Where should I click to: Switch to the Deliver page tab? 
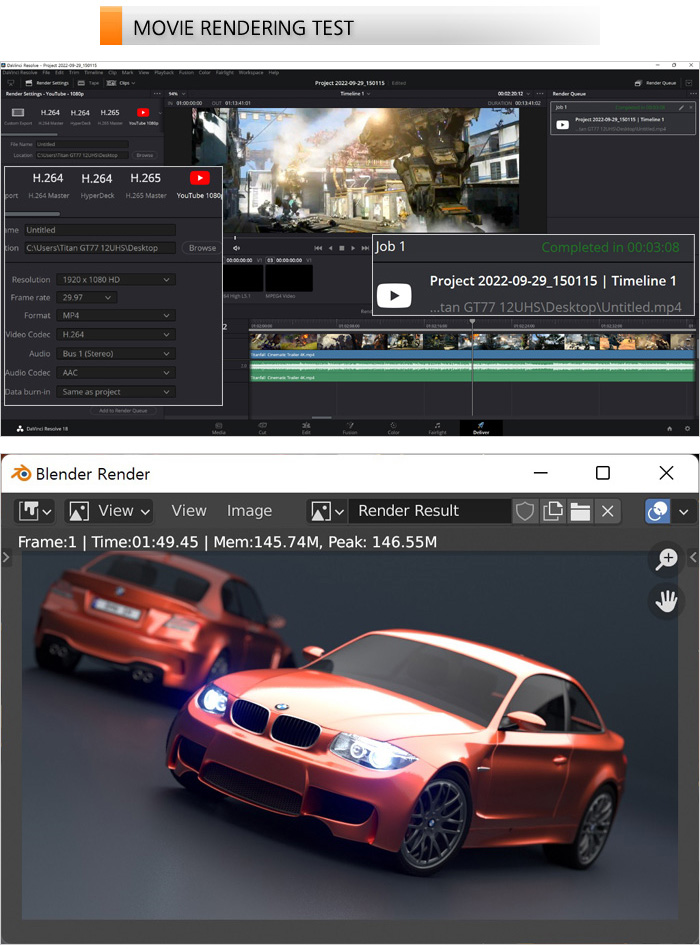pyautogui.click(x=481, y=429)
